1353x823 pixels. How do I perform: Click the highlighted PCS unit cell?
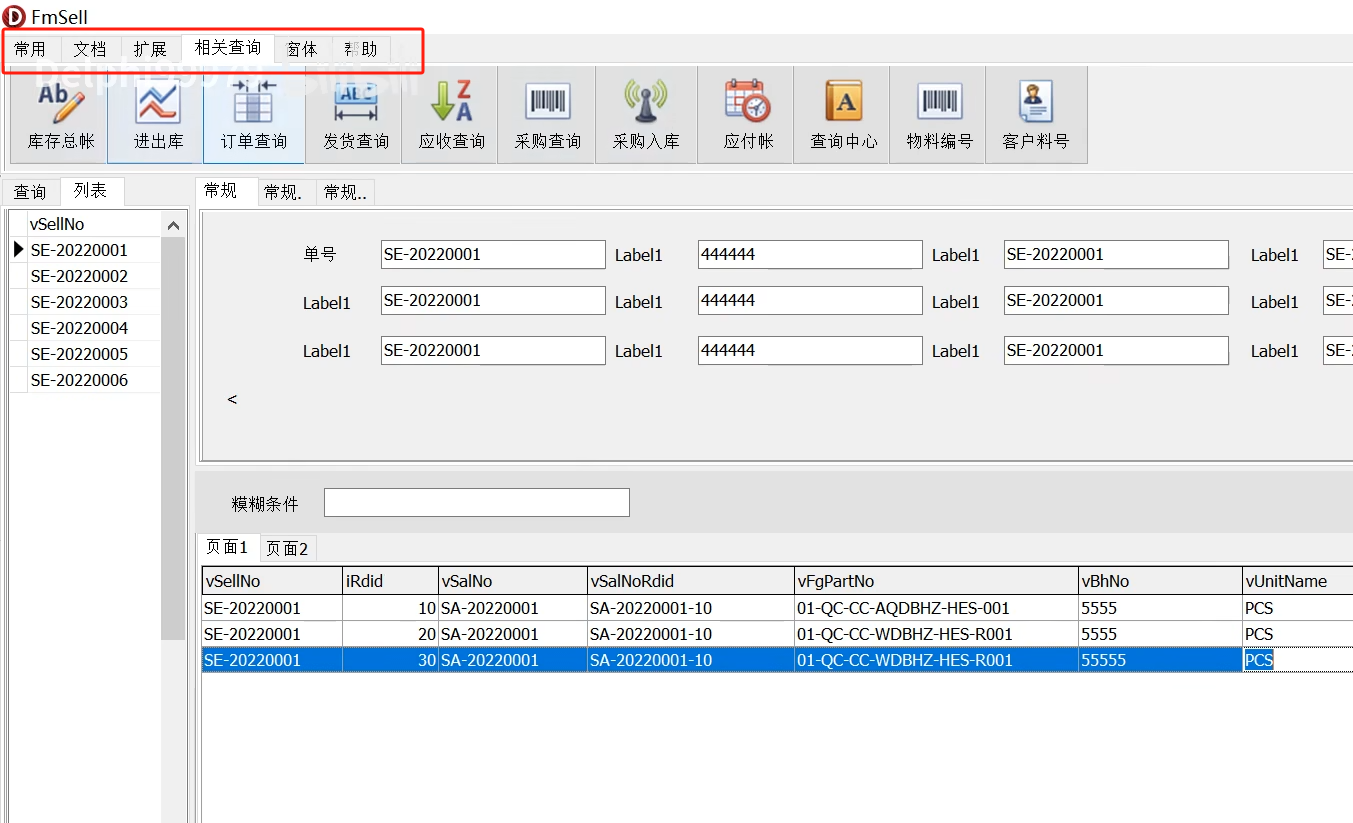click(1298, 660)
